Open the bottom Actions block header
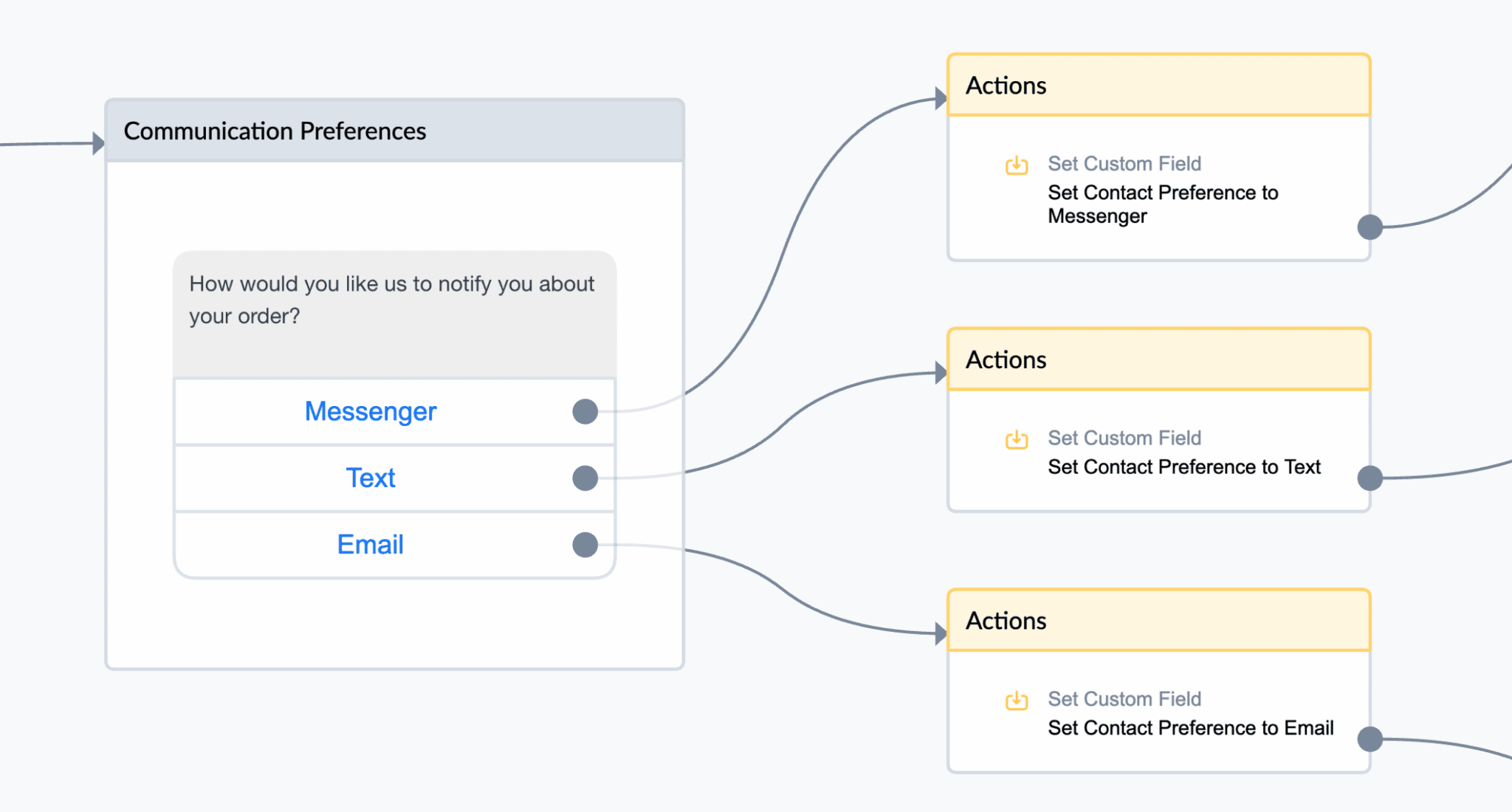The width and height of the screenshot is (1512, 812). tap(1158, 620)
